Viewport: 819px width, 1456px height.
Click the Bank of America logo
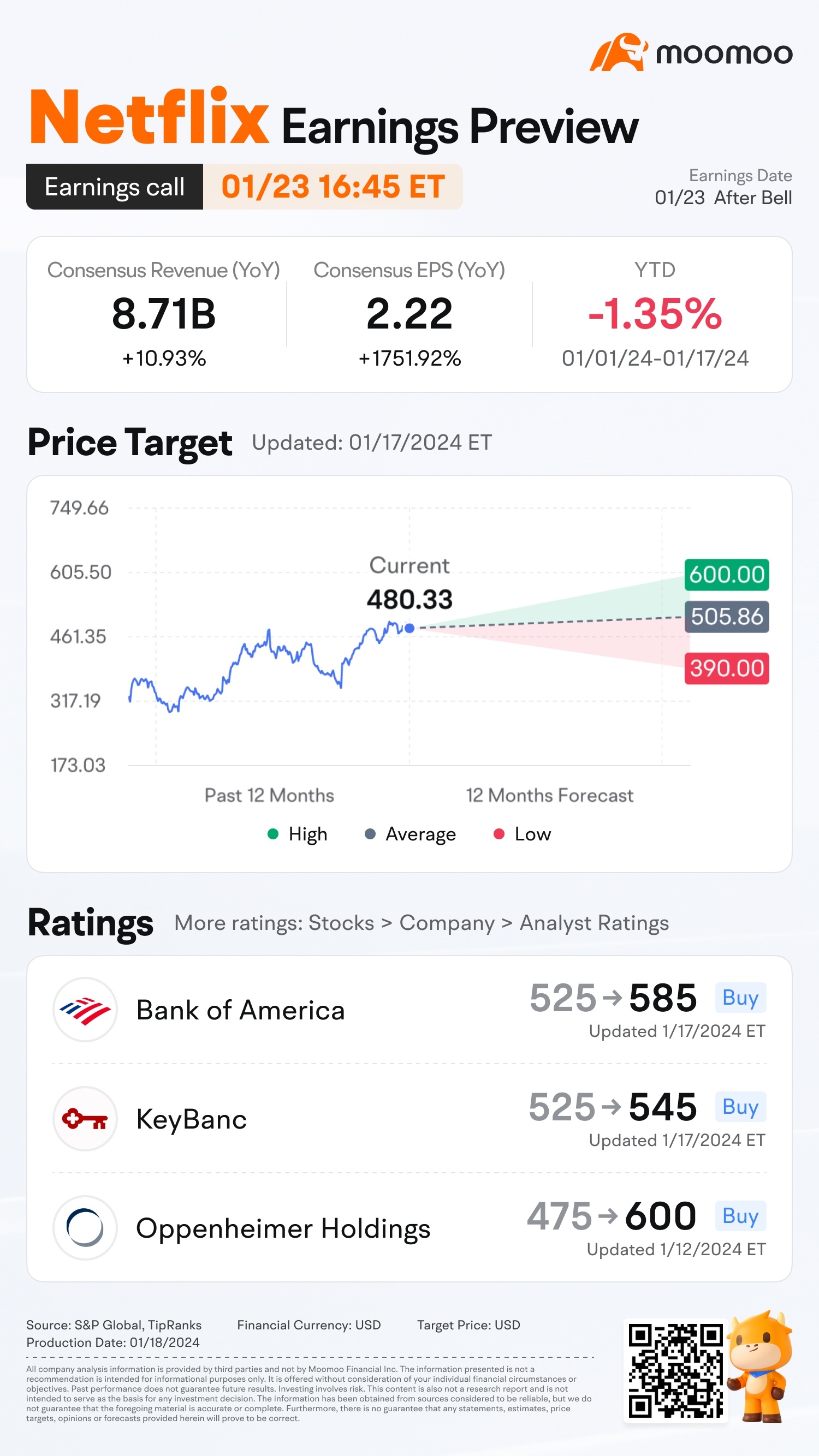85,1010
